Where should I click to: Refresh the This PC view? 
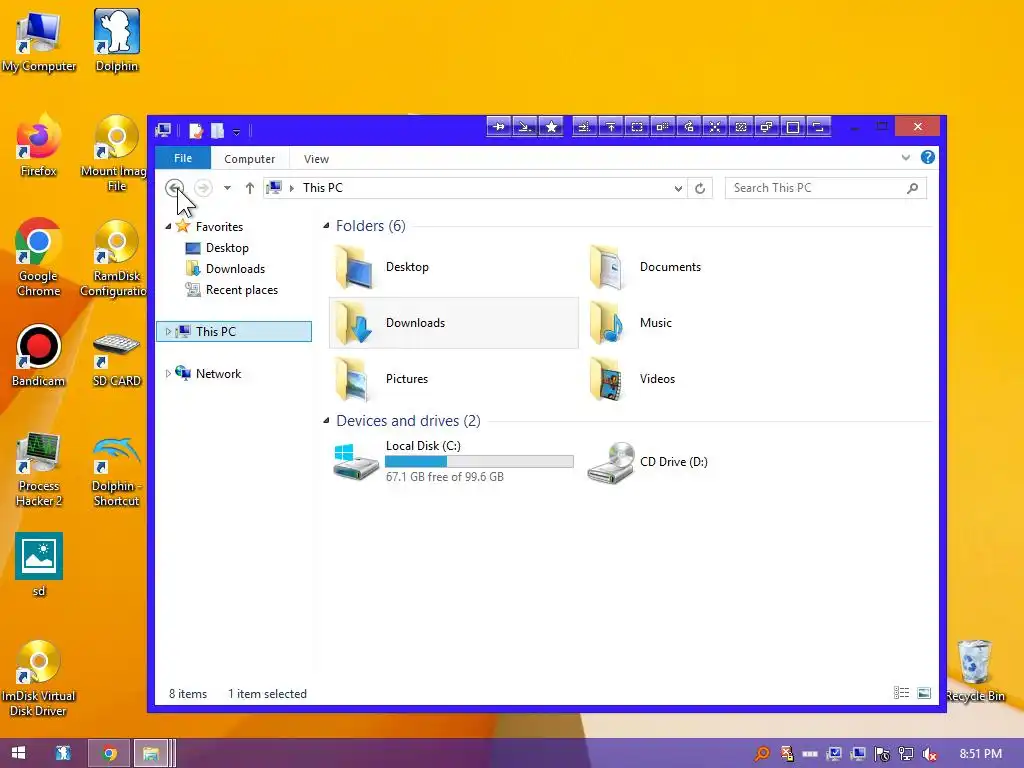tap(700, 188)
